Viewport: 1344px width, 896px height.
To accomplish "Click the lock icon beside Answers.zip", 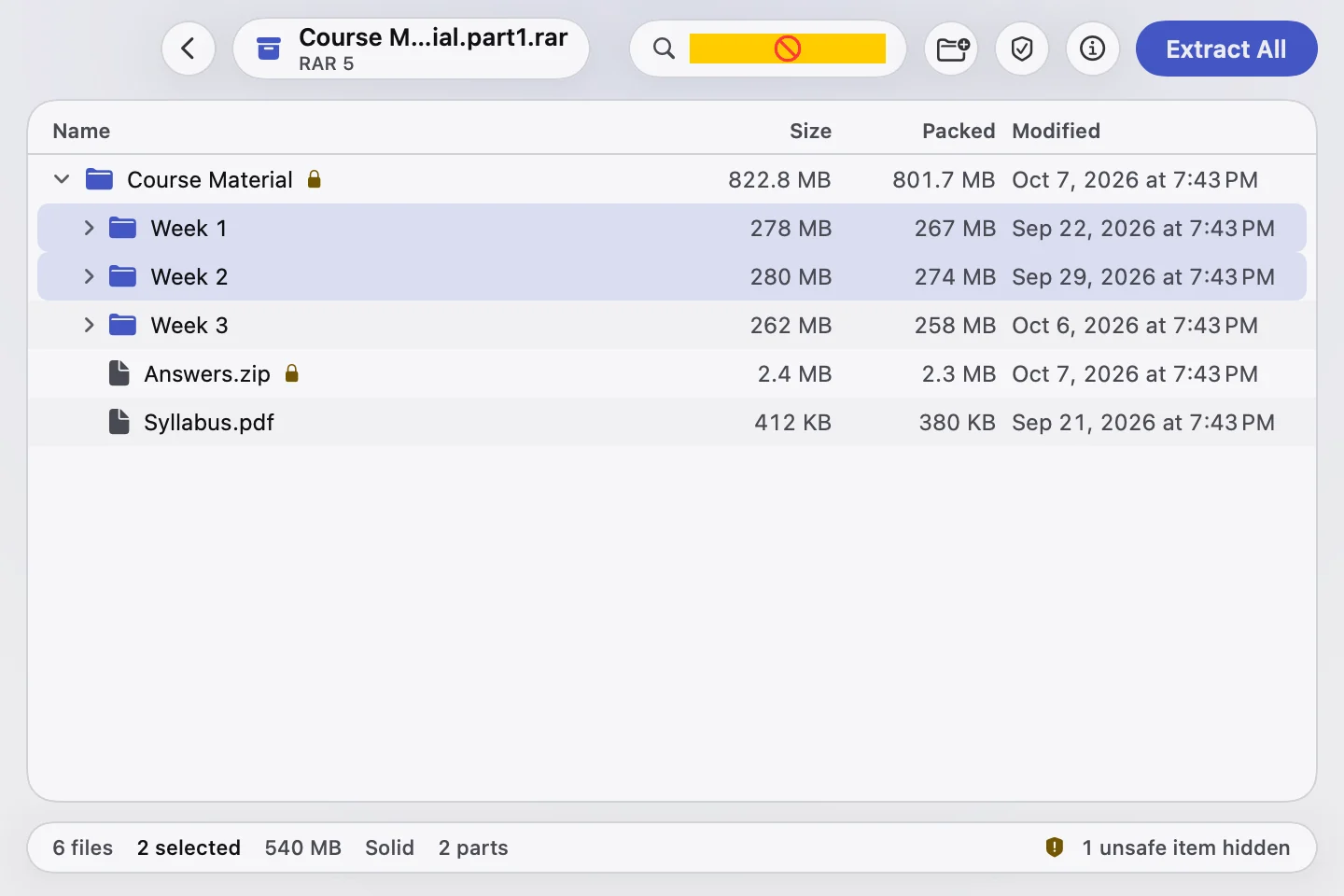I will pyautogui.click(x=292, y=373).
